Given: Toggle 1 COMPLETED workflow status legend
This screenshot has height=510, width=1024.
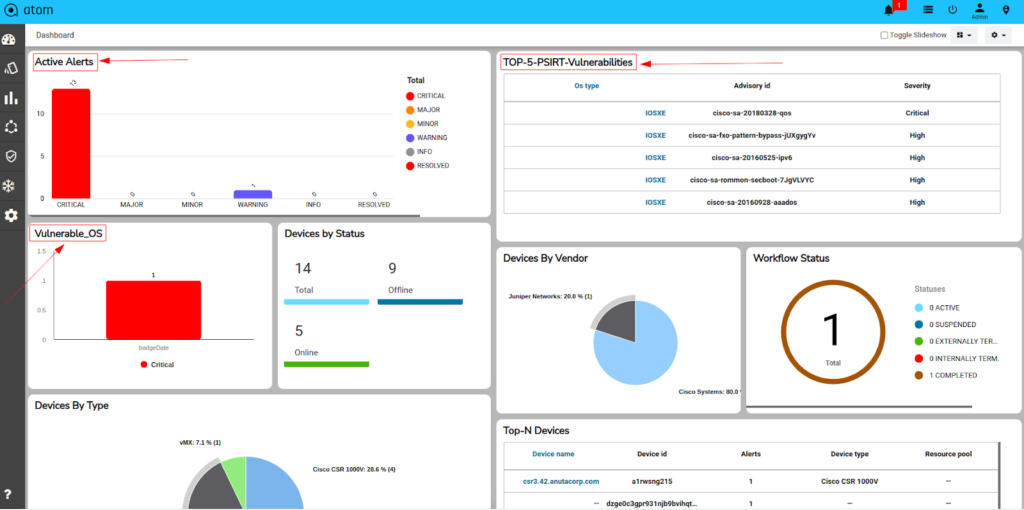Looking at the screenshot, I should tap(946, 375).
